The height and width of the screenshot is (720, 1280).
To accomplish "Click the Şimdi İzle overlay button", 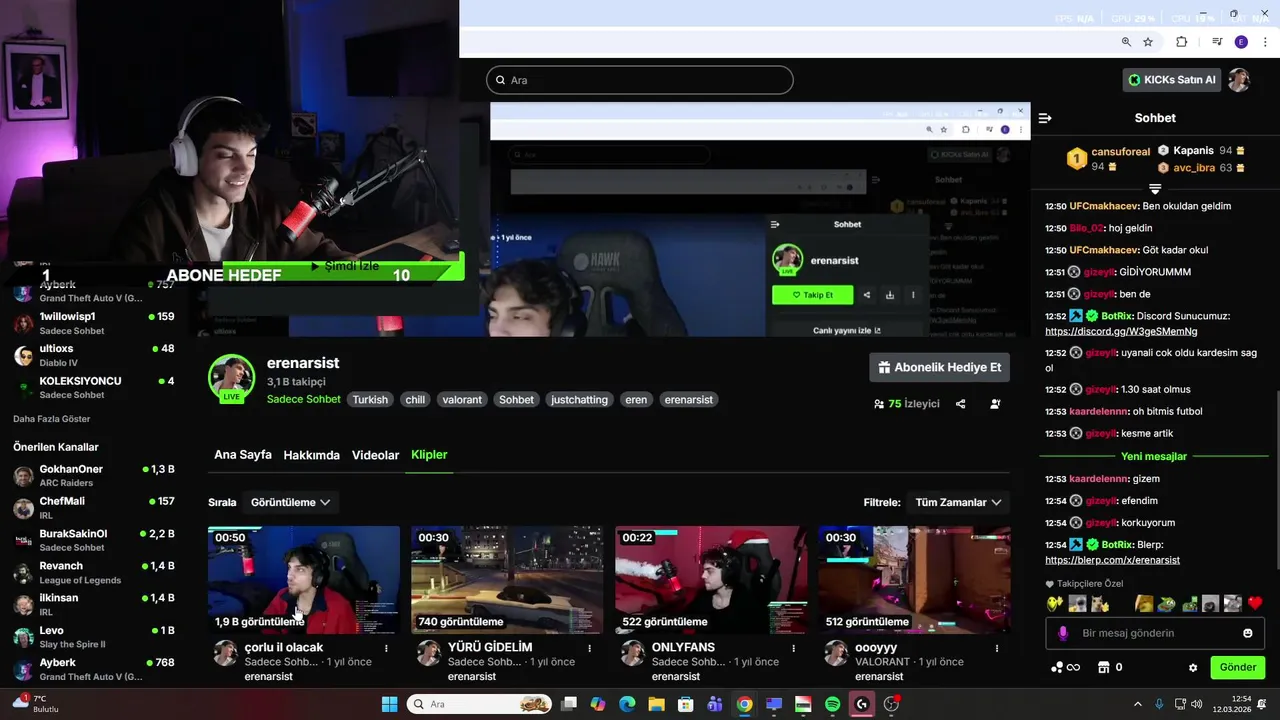I will tap(345, 266).
